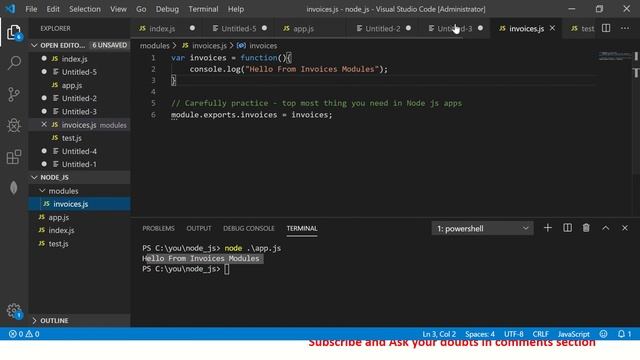Open the Debug view in activity bar

14,126
